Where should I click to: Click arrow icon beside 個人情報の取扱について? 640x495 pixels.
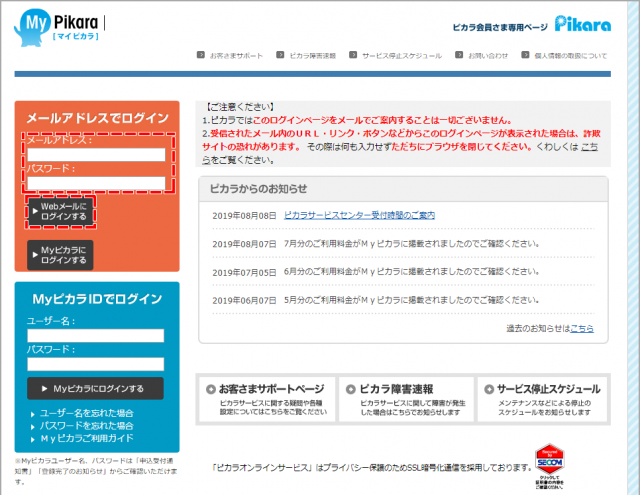point(525,55)
